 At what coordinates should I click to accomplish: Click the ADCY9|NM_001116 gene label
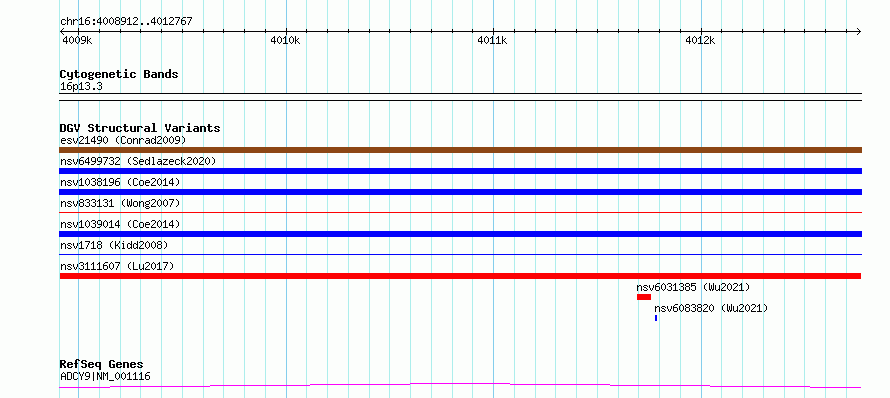(x=105, y=376)
